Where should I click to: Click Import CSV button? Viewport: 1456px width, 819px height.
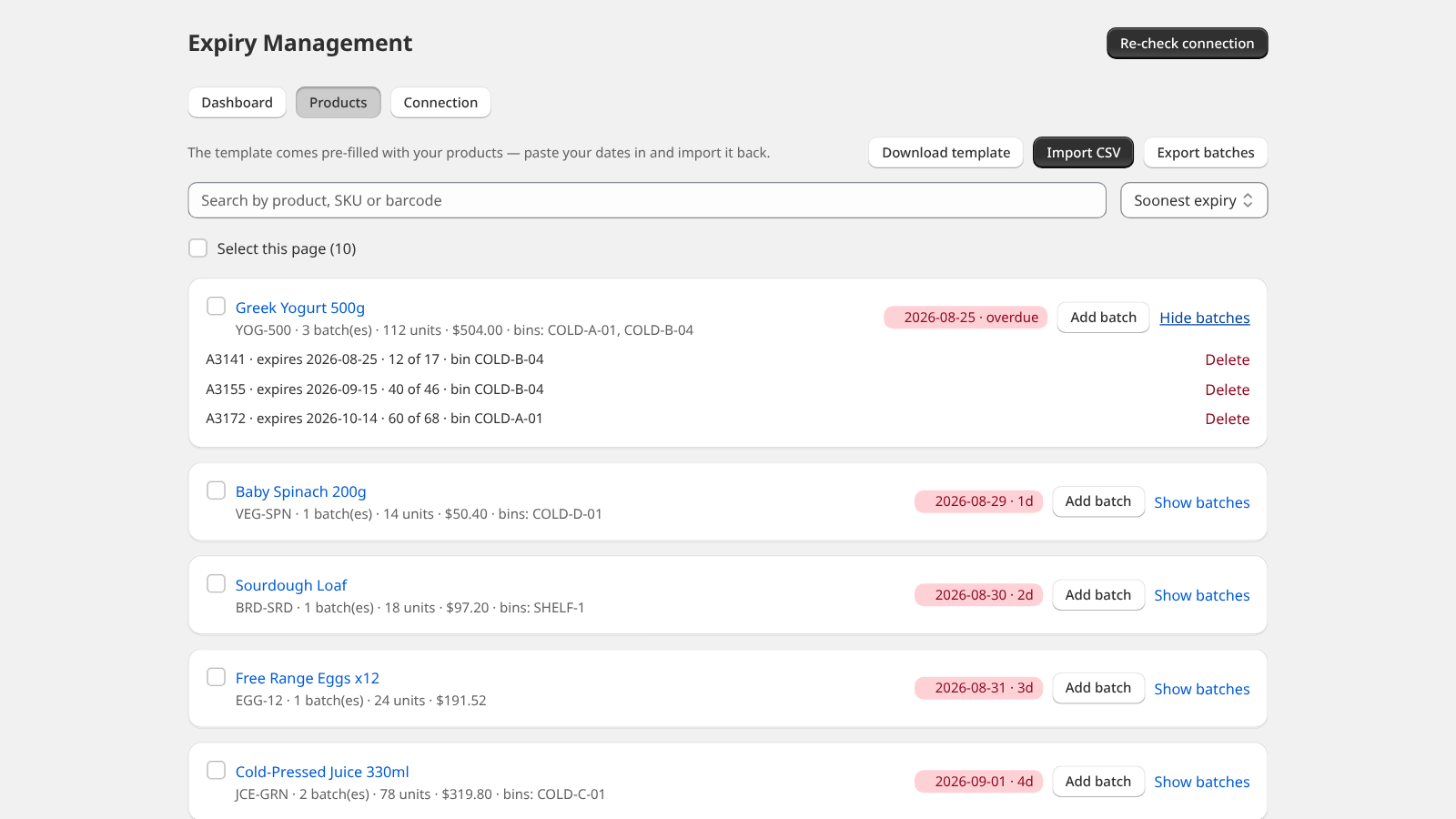tap(1083, 153)
